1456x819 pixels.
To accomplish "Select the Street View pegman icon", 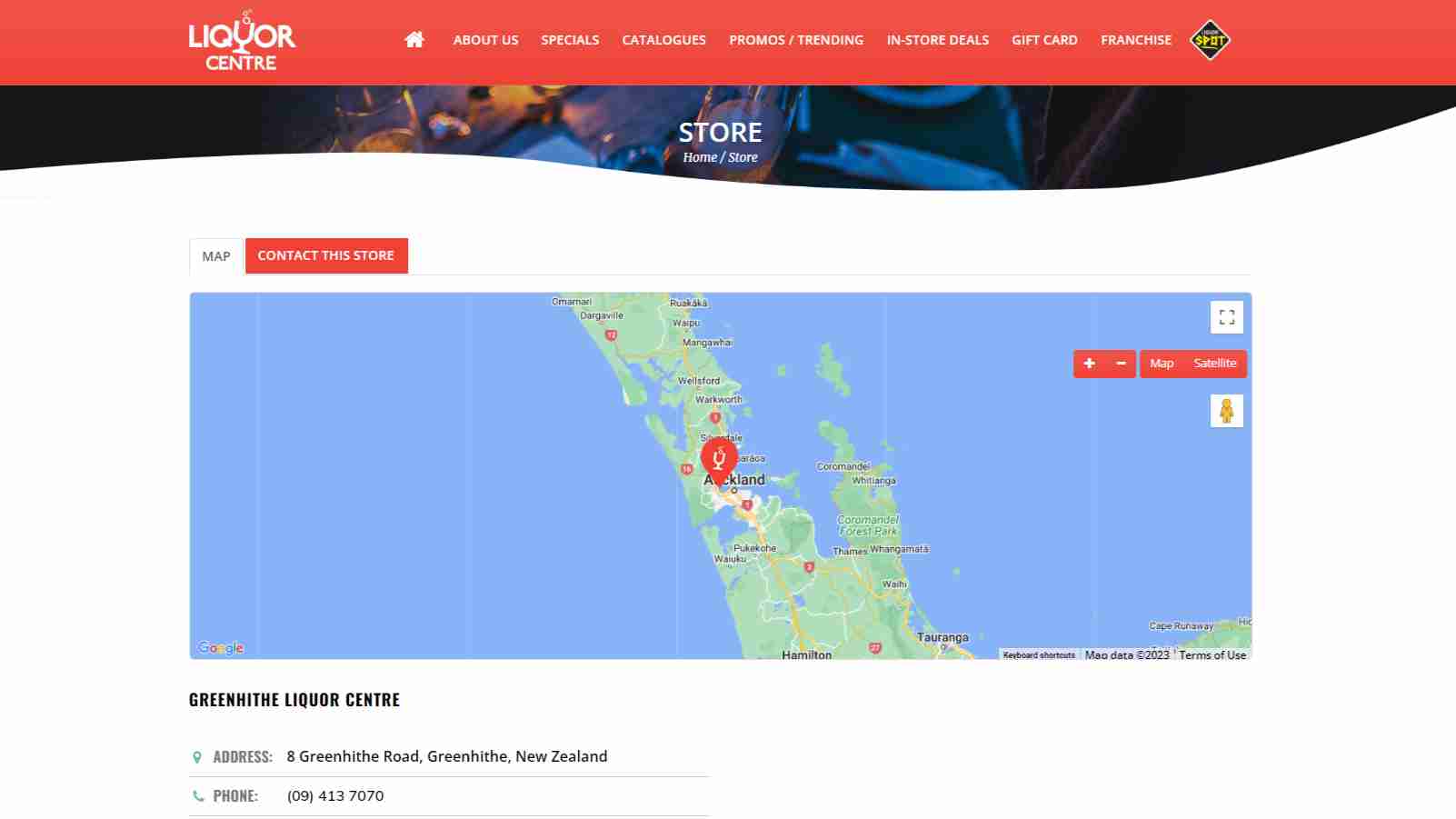I will click(x=1226, y=411).
